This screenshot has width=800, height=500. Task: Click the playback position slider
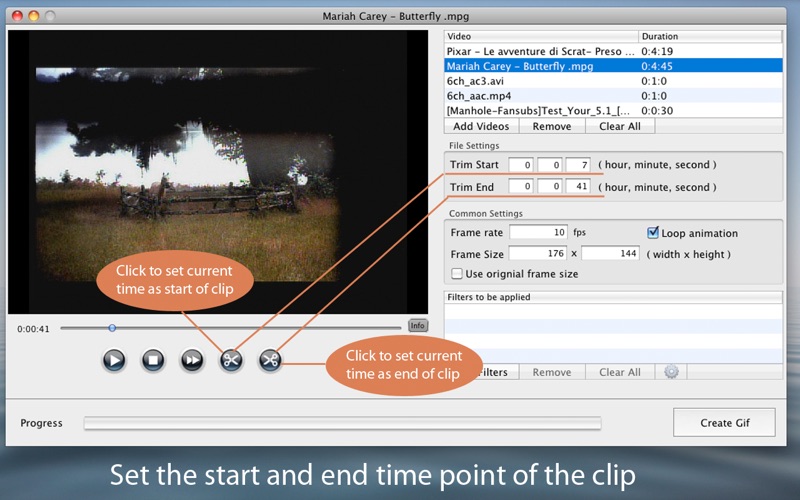coord(112,327)
